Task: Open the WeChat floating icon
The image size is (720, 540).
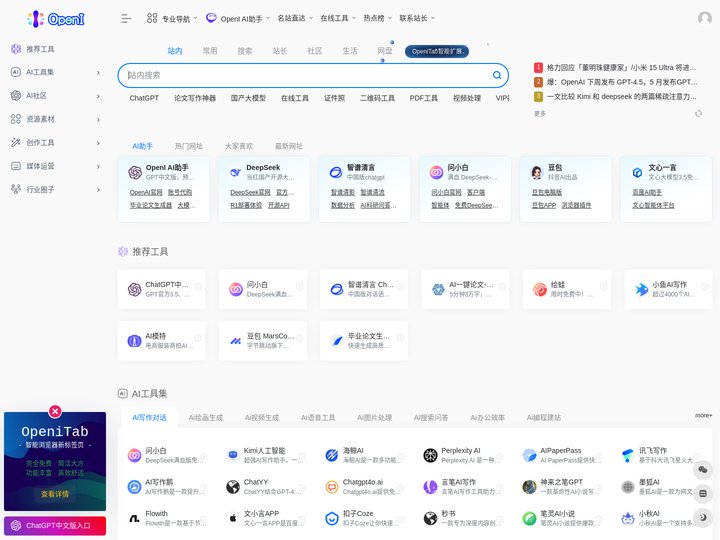Action: pos(703,469)
